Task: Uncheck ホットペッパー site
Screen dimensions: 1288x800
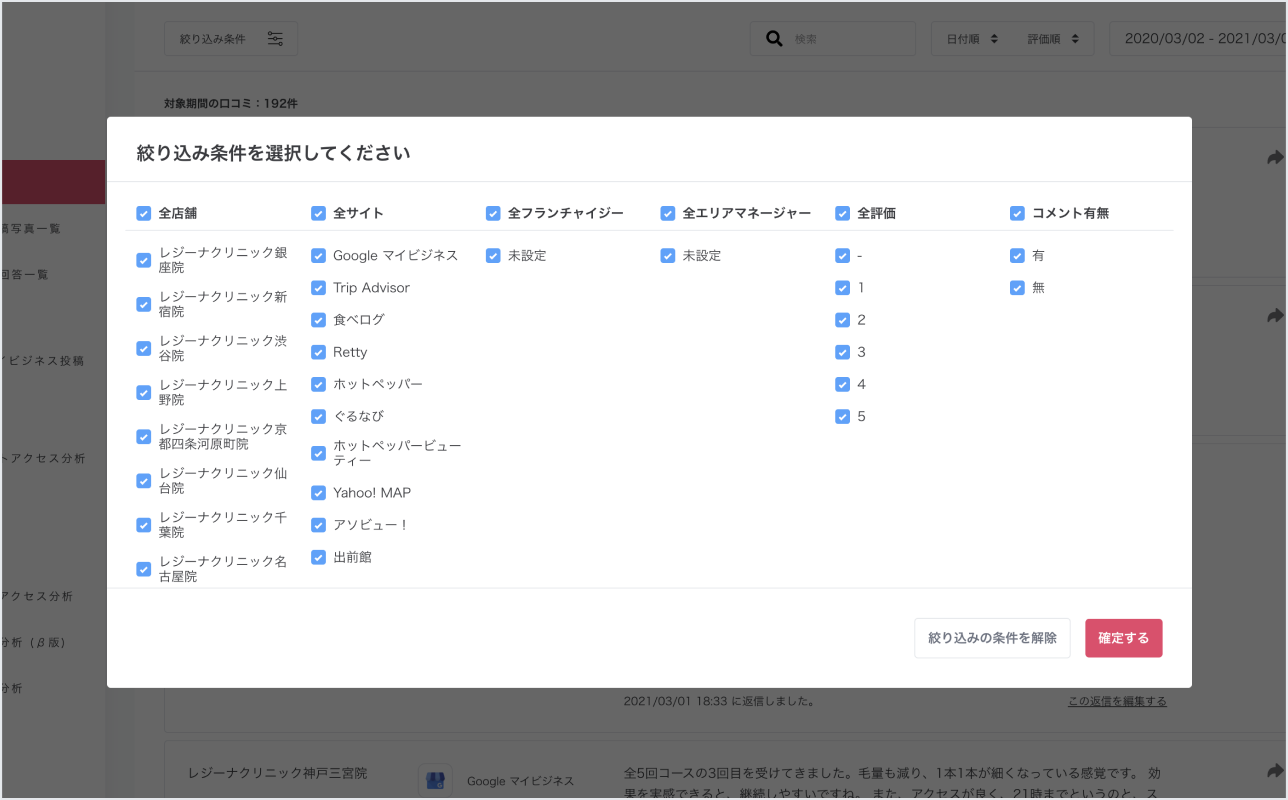Action: click(318, 384)
